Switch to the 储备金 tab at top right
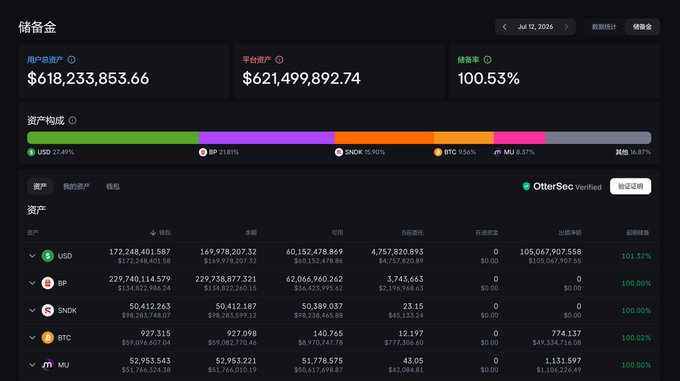This screenshot has width=680, height=381. (x=642, y=27)
